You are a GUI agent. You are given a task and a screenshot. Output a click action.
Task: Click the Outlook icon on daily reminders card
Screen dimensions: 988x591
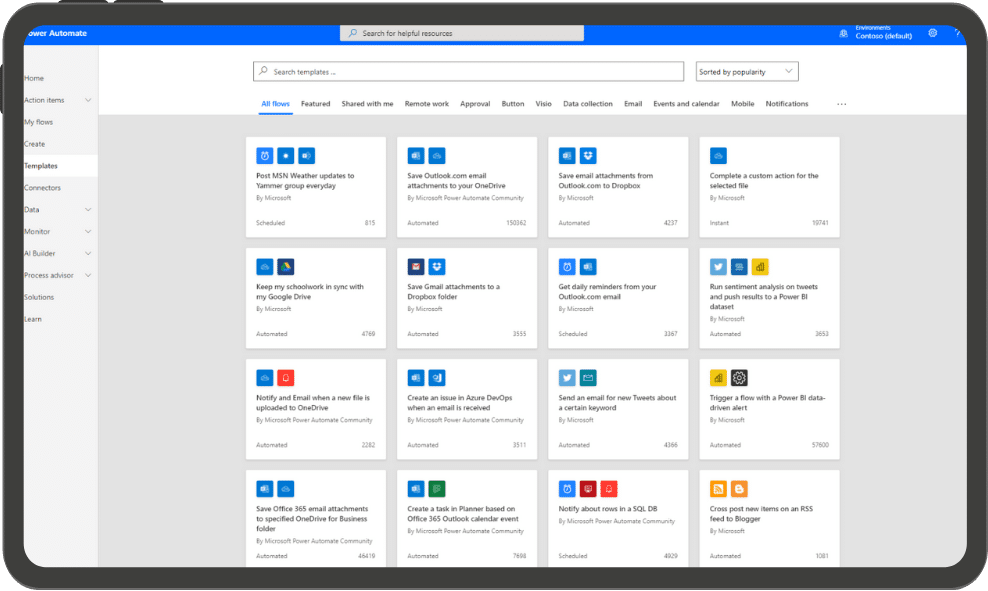(588, 267)
